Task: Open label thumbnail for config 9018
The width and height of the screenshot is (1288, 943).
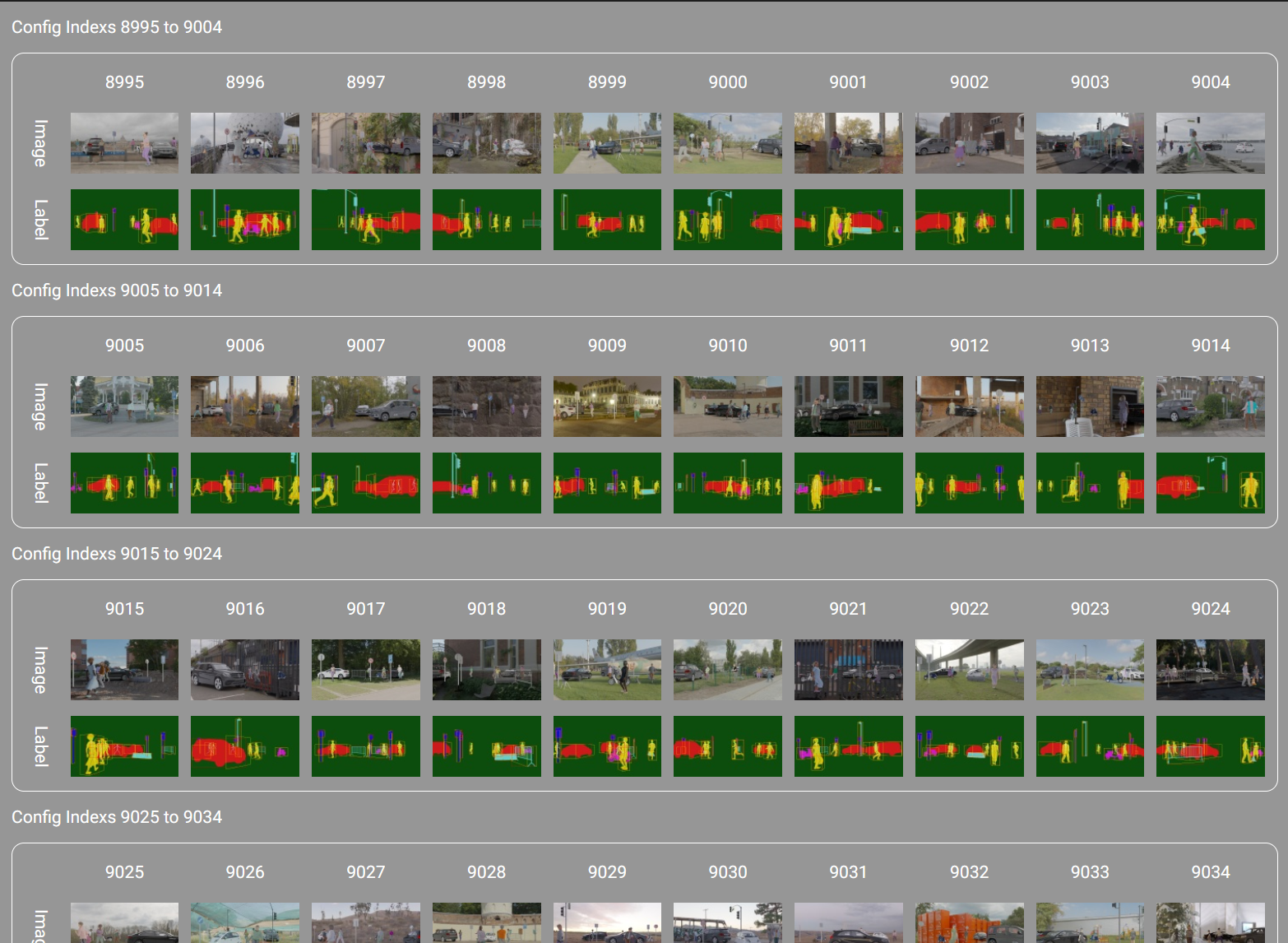Action: point(487,746)
